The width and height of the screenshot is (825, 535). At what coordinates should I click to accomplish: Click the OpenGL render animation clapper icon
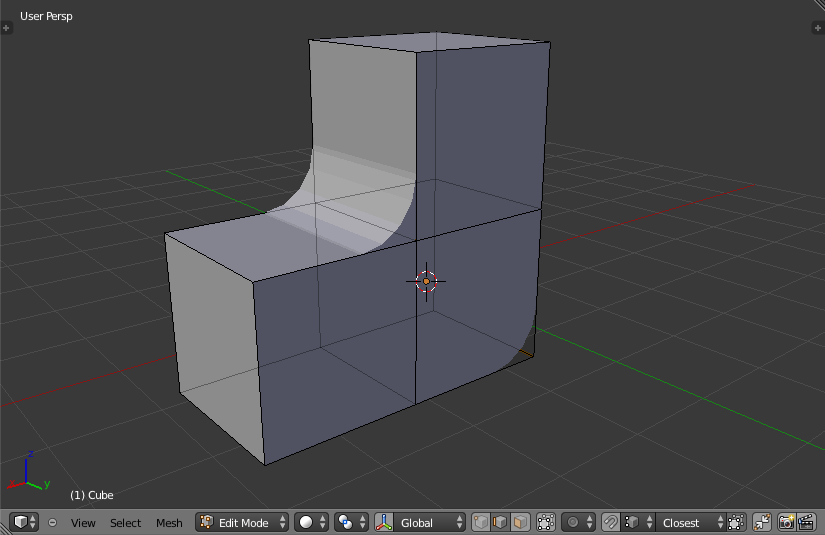point(806,522)
